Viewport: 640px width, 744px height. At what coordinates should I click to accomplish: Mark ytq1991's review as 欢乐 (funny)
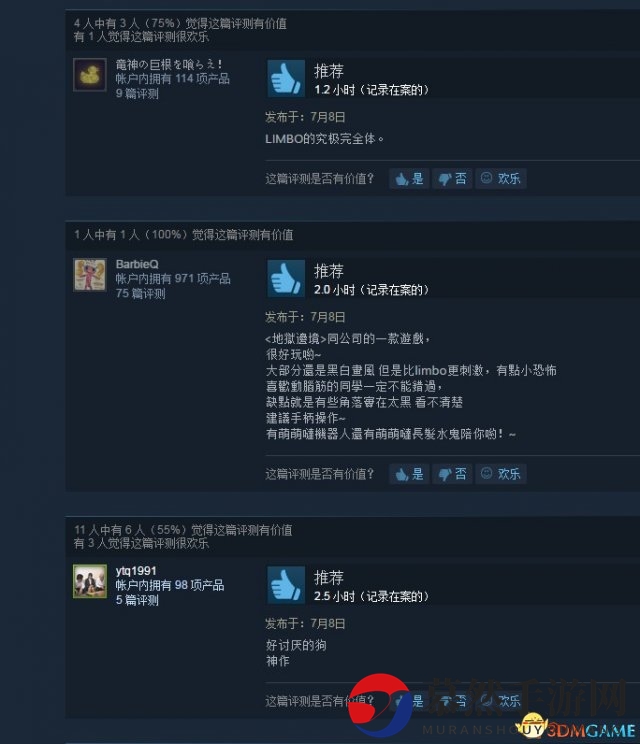click(501, 701)
